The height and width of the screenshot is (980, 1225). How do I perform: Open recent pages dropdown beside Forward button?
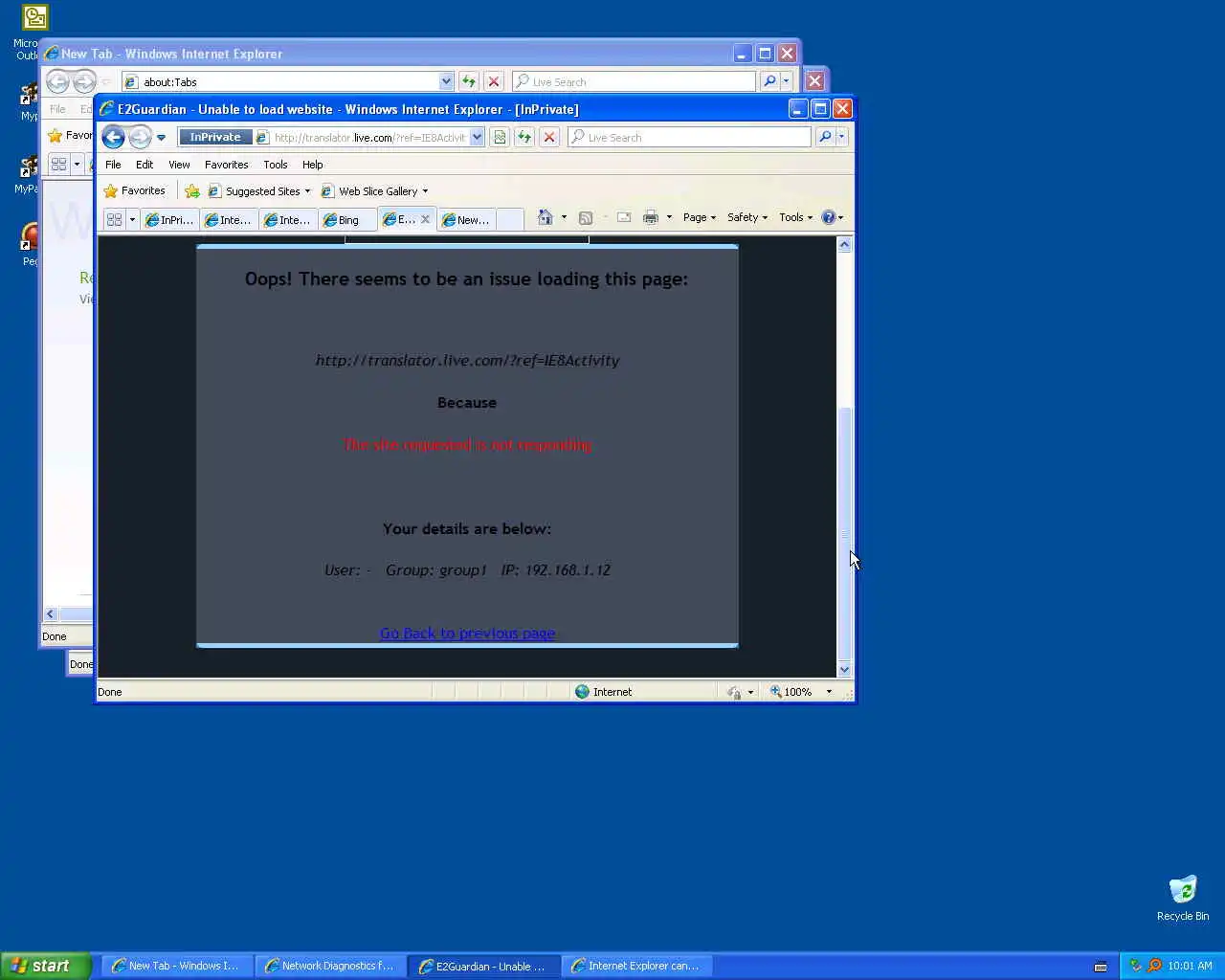[x=161, y=138]
